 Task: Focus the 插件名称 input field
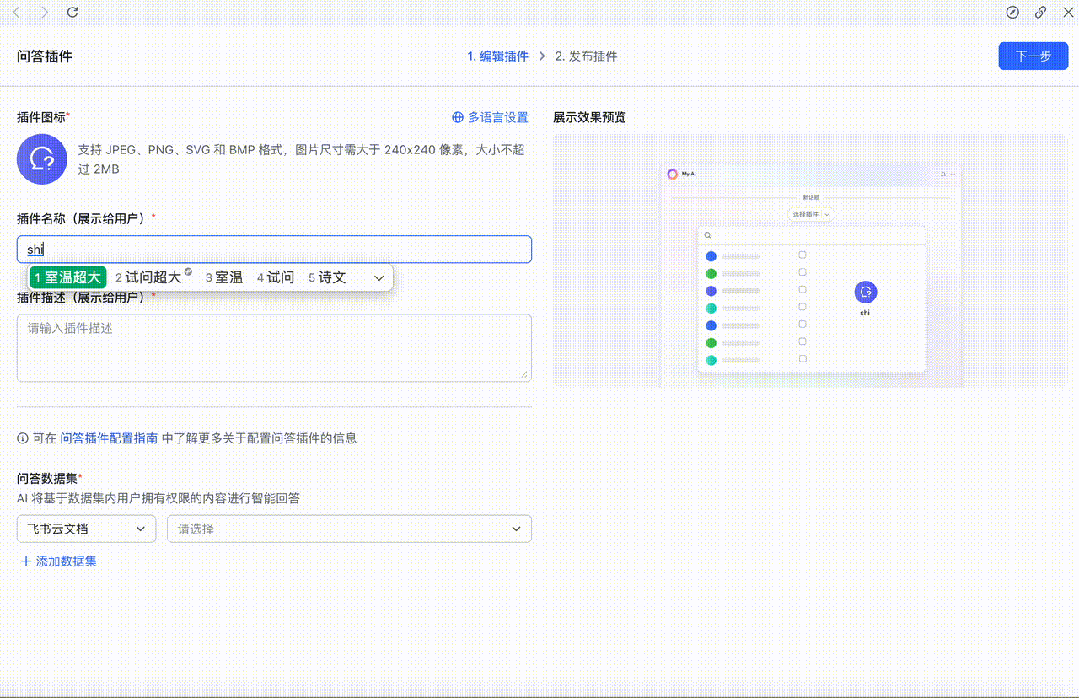coord(274,249)
